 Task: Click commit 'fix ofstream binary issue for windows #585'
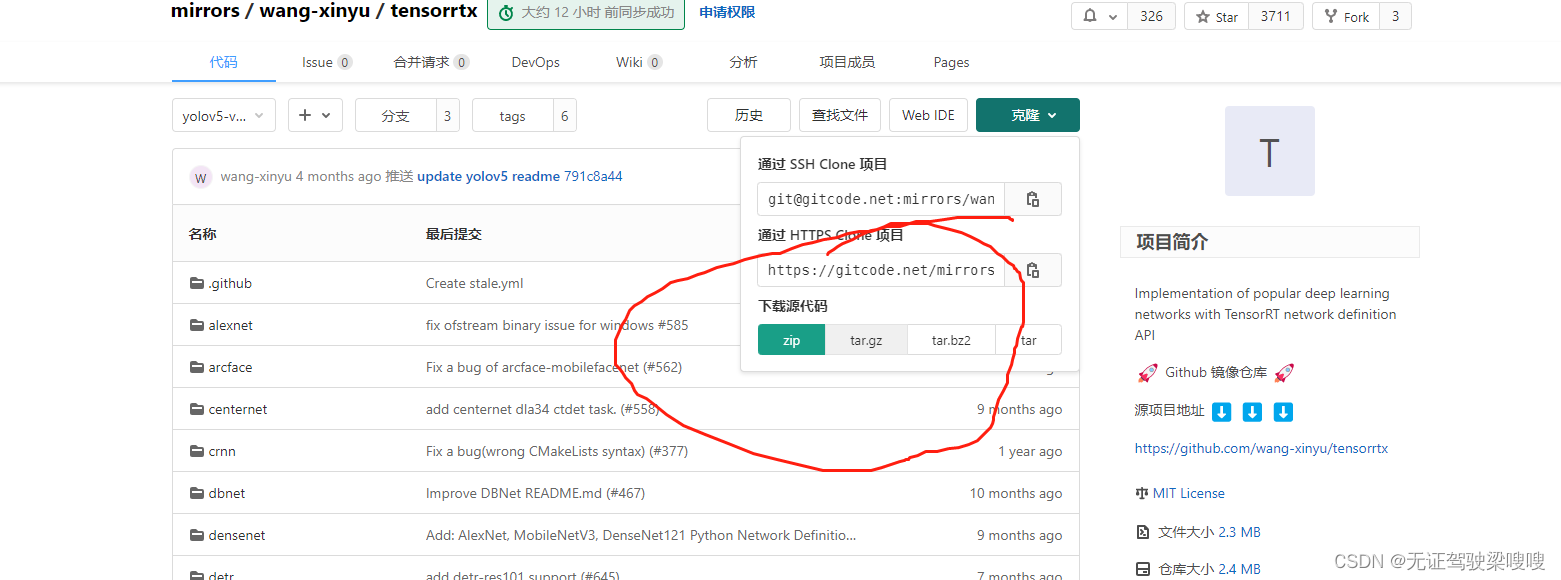557,325
